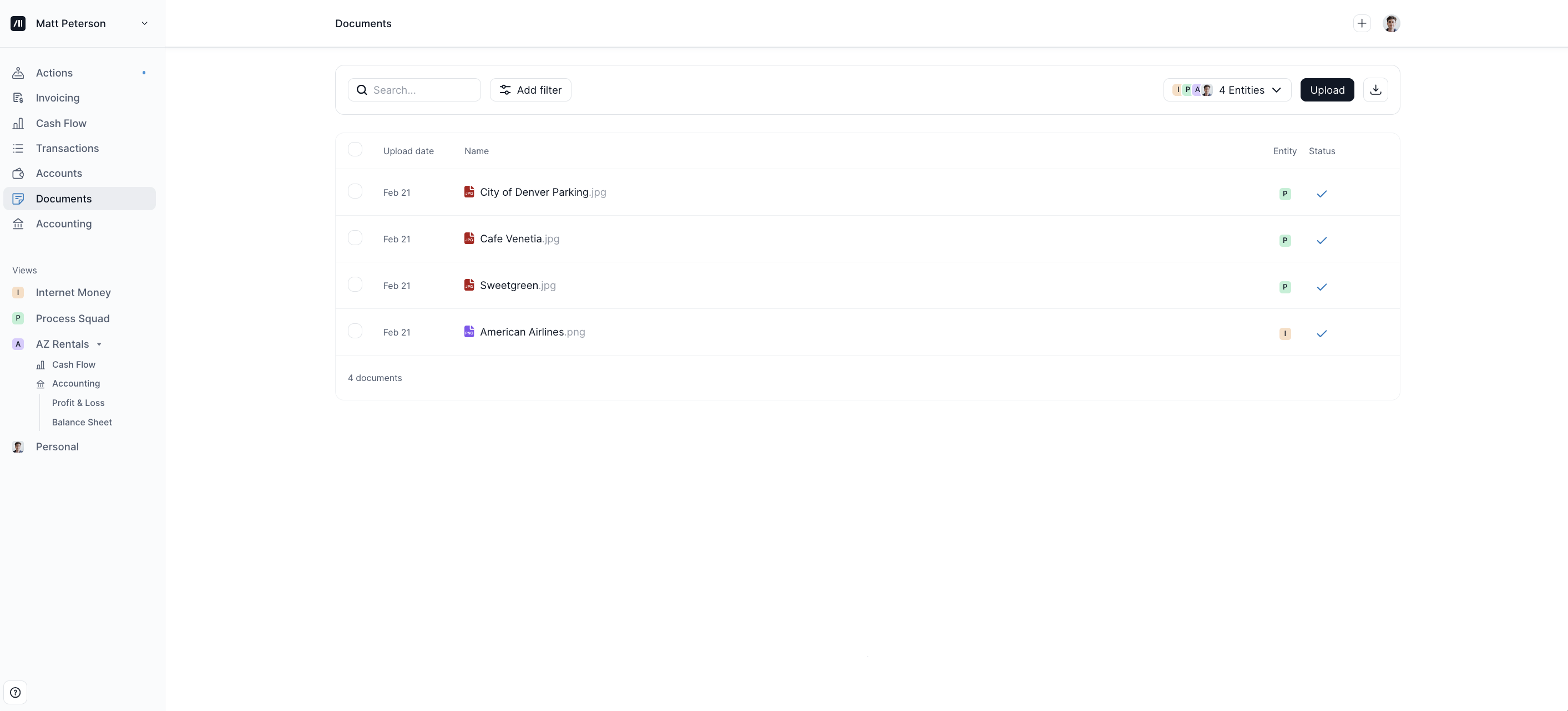Open the Personal view
Image resolution: width=1568 pixels, height=711 pixels.
point(57,446)
